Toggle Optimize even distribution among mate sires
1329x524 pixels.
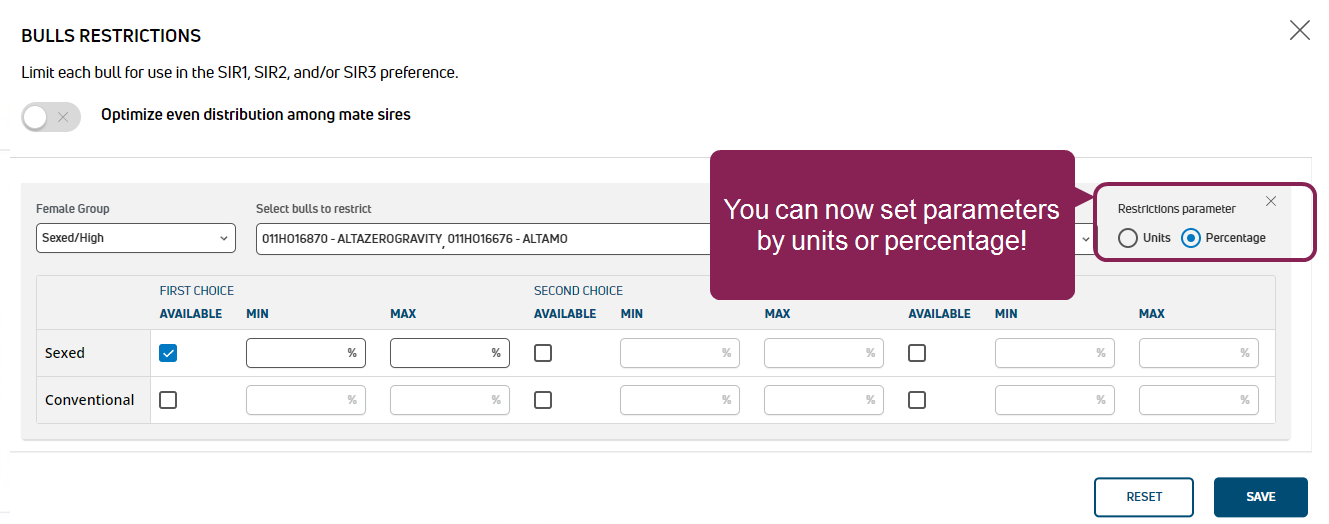tap(51, 117)
